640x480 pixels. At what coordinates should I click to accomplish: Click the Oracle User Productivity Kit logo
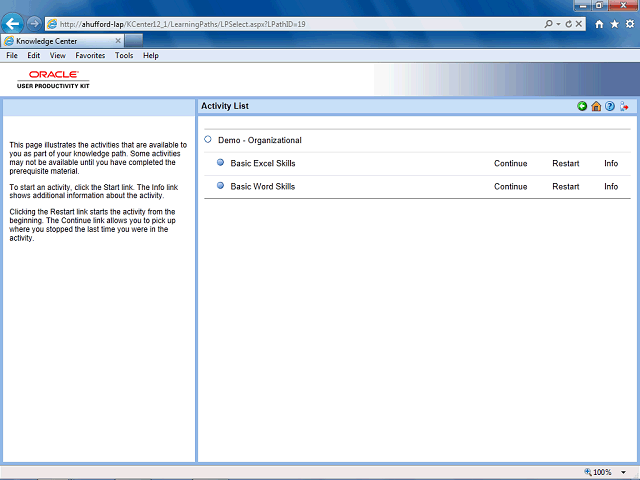(53, 79)
